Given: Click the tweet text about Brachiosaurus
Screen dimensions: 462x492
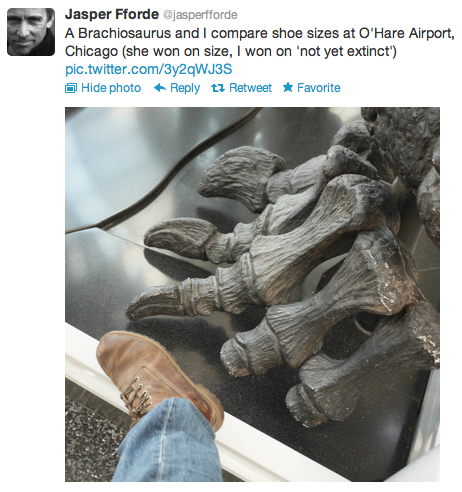Looking at the screenshot, I should 260,42.
